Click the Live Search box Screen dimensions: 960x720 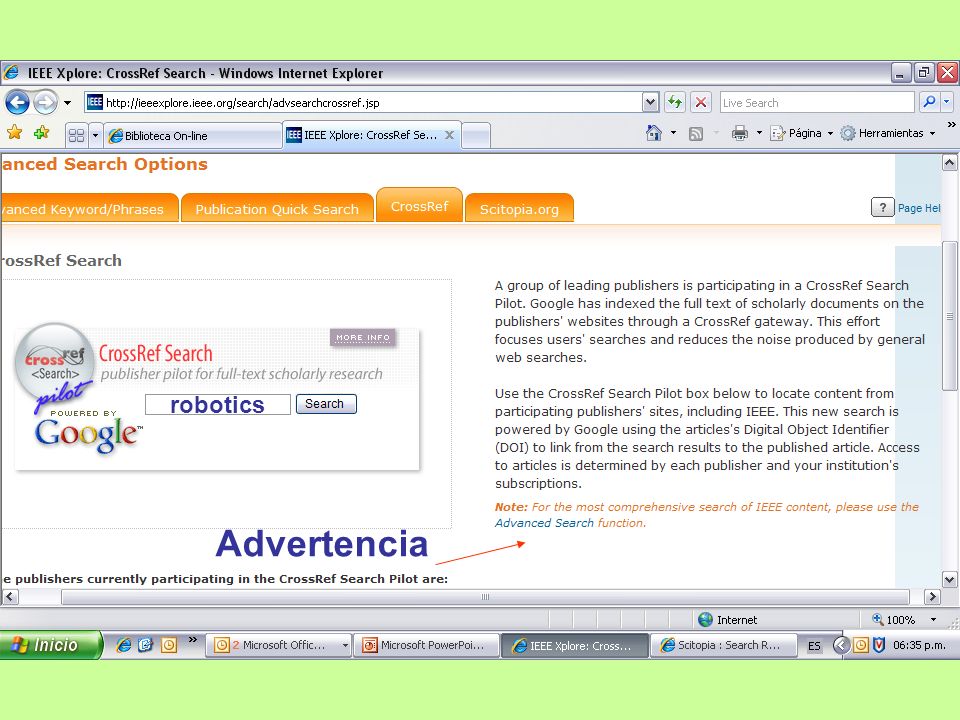[816, 103]
